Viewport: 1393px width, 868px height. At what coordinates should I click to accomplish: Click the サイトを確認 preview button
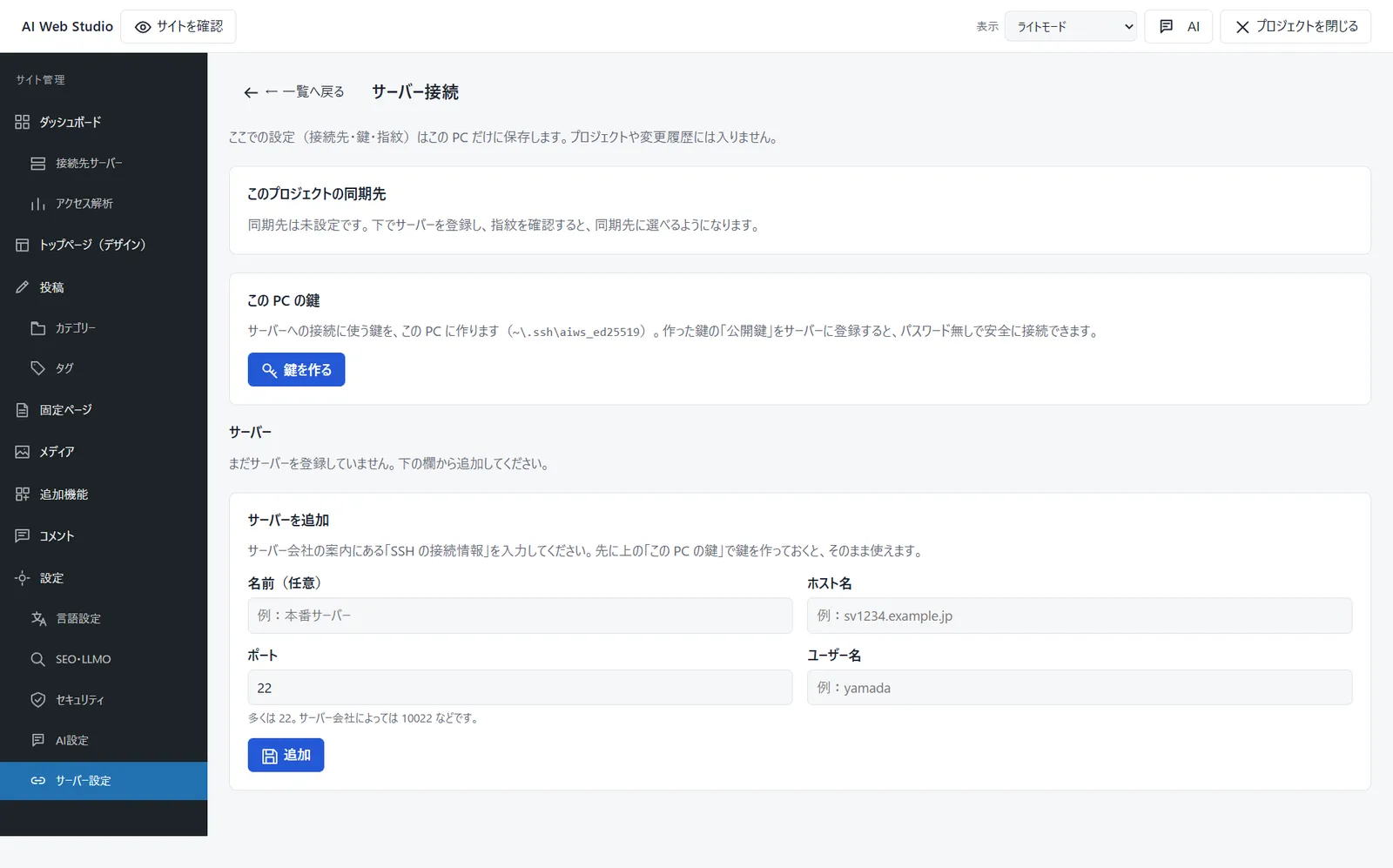(x=178, y=26)
